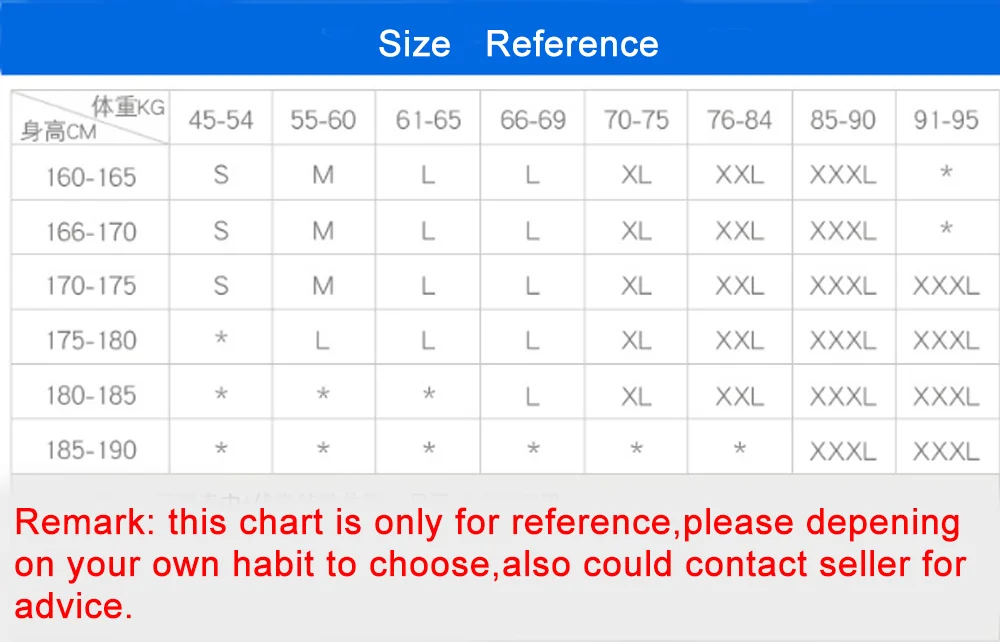Select the 70-75 weight column header
1000x642 pixels.
click(636, 120)
